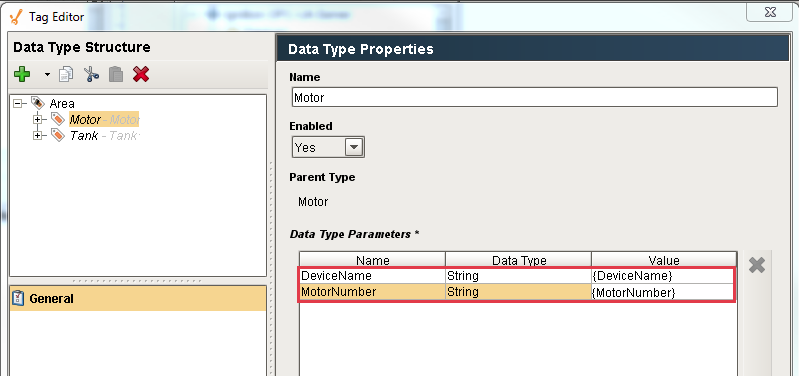Click the Tank tag icon in tree
Image resolution: width=799 pixels, height=376 pixels.
(58, 136)
